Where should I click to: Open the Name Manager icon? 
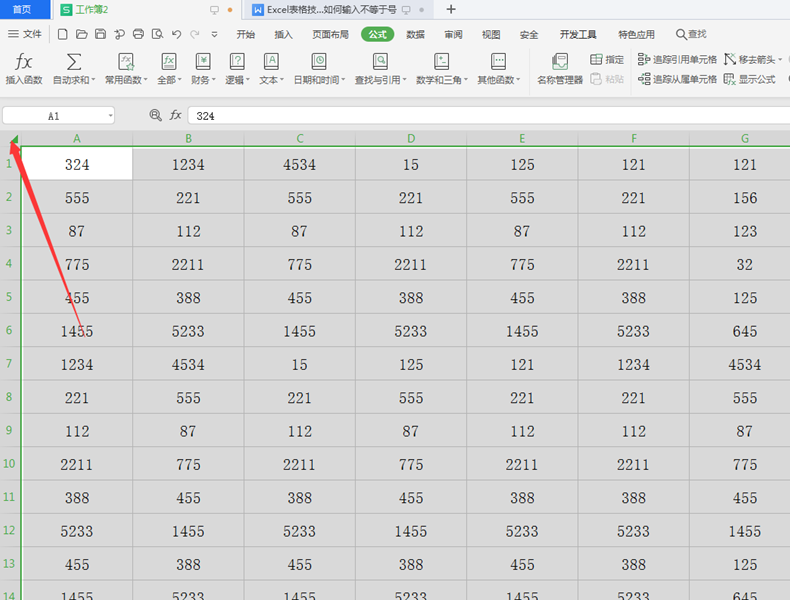tap(560, 61)
